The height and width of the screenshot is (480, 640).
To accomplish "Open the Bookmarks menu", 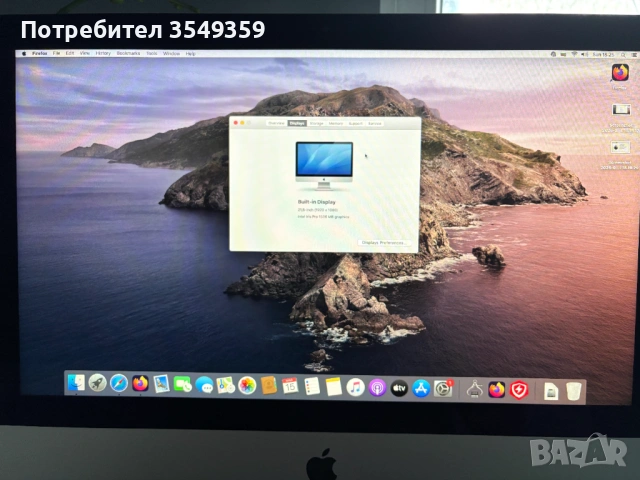I will [128, 53].
